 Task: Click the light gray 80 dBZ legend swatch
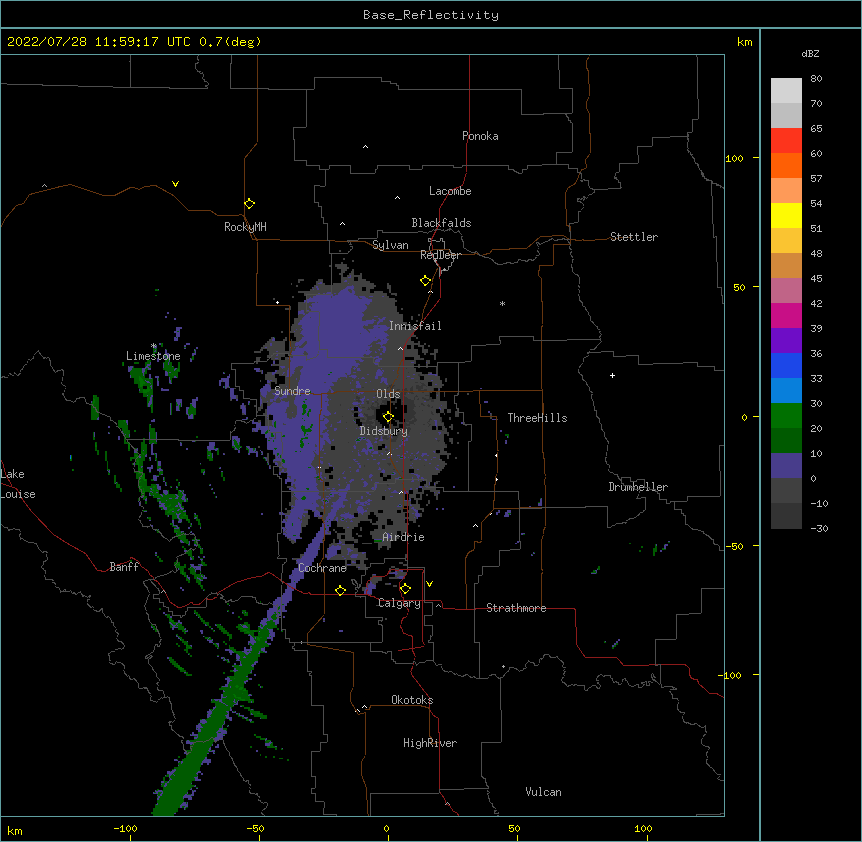click(786, 90)
